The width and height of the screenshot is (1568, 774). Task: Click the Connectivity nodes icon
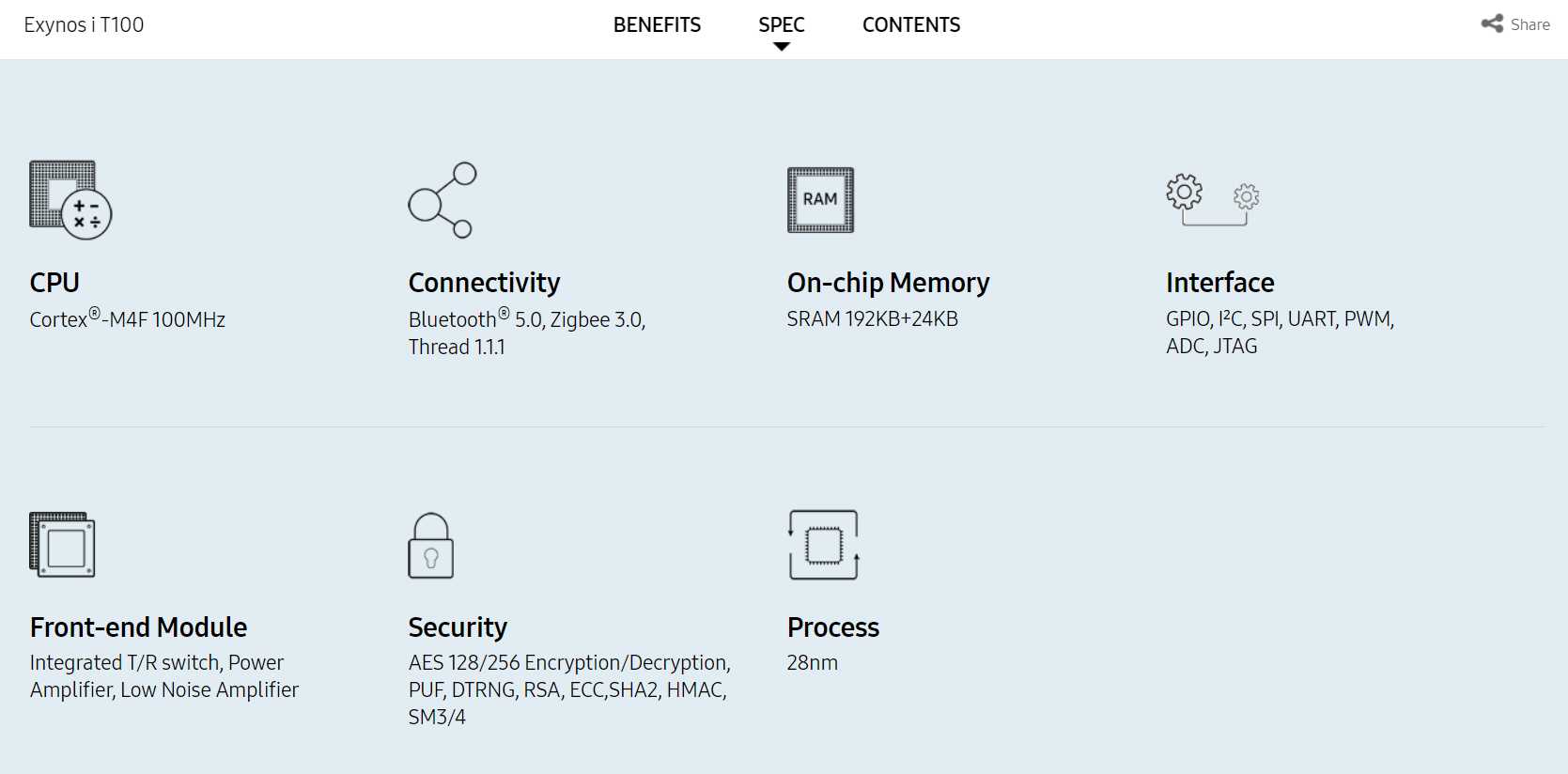tap(442, 200)
